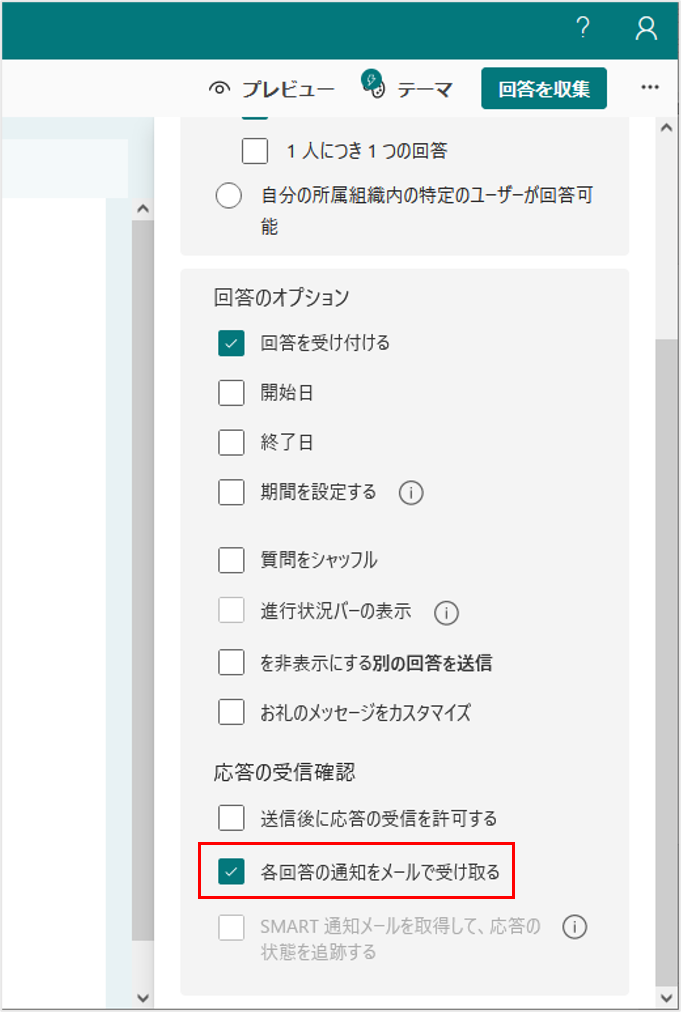
Task: Click the プレビュー text button
Action: 288,89
